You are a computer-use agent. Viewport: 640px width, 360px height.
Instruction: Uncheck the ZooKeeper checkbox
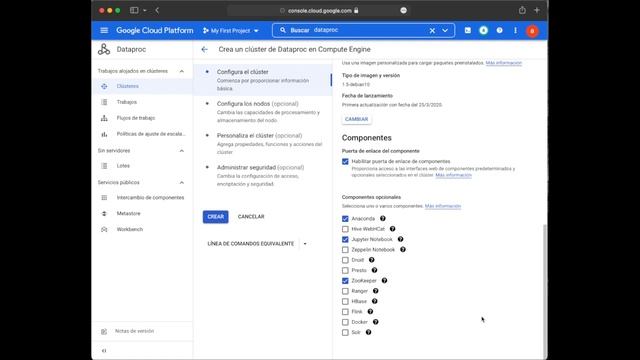click(x=345, y=281)
